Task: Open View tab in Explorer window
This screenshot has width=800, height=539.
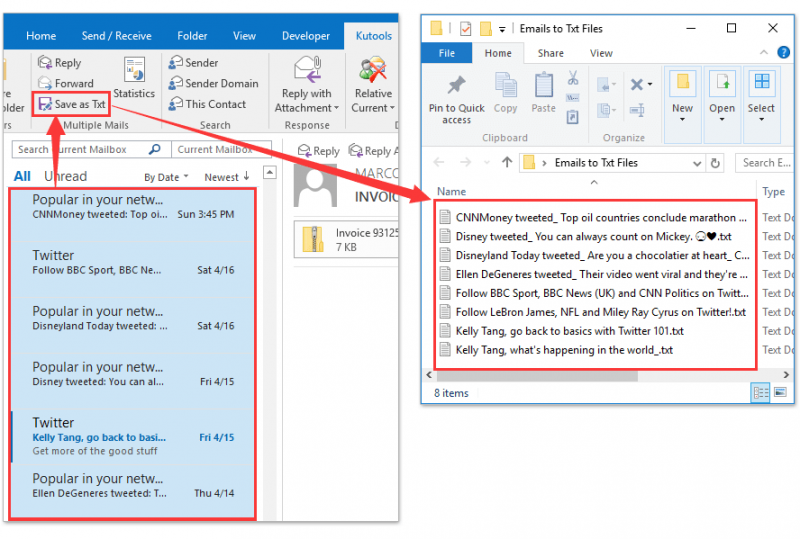Action: coord(601,53)
